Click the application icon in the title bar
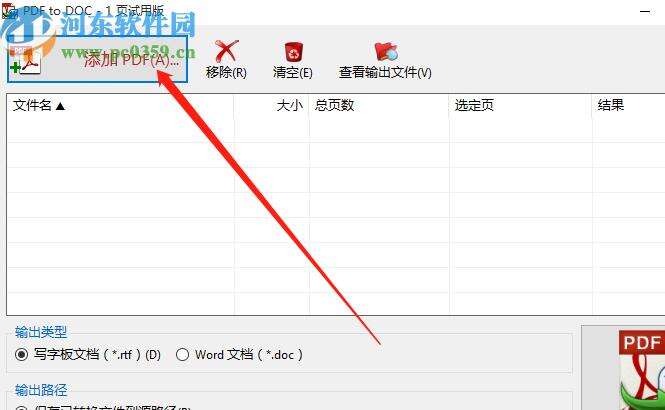The width and height of the screenshot is (665, 410). click(x=9, y=10)
